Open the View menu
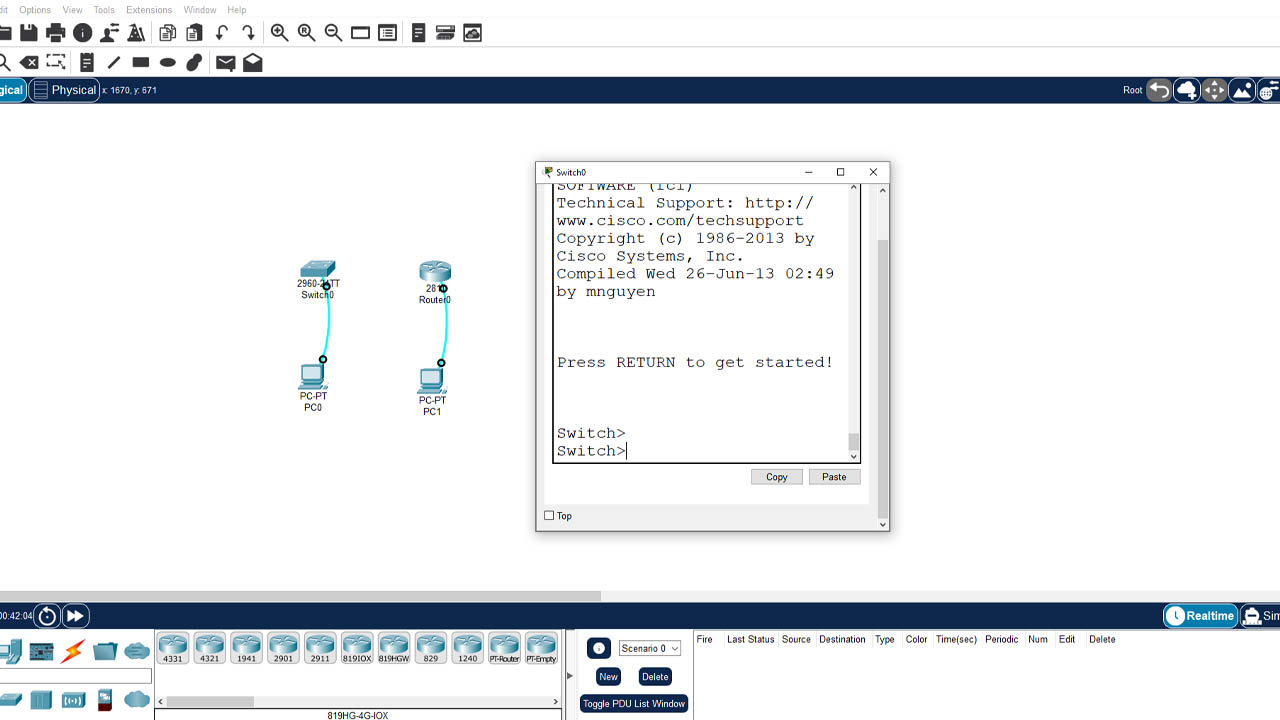 (72, 10)
